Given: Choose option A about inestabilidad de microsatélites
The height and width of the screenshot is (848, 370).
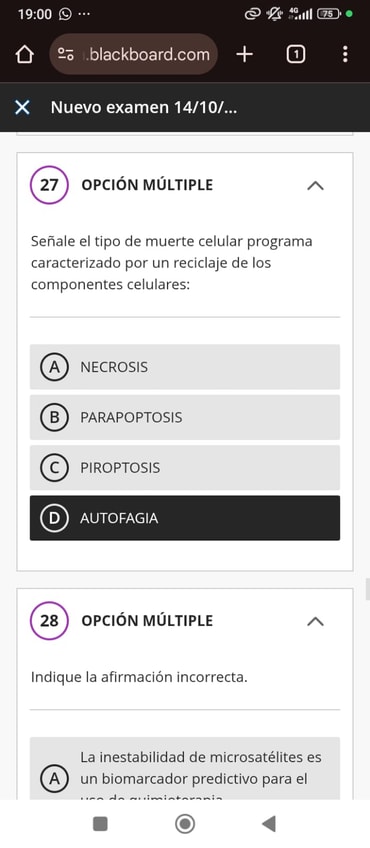Looking at the screenshot, I should [x=185, y=768].
